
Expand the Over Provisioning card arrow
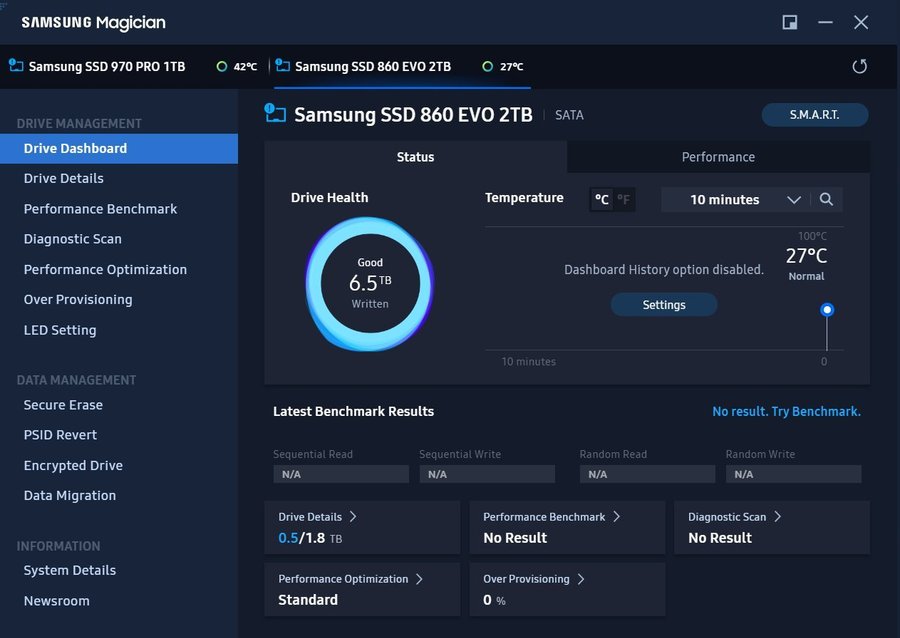point(581,579)
